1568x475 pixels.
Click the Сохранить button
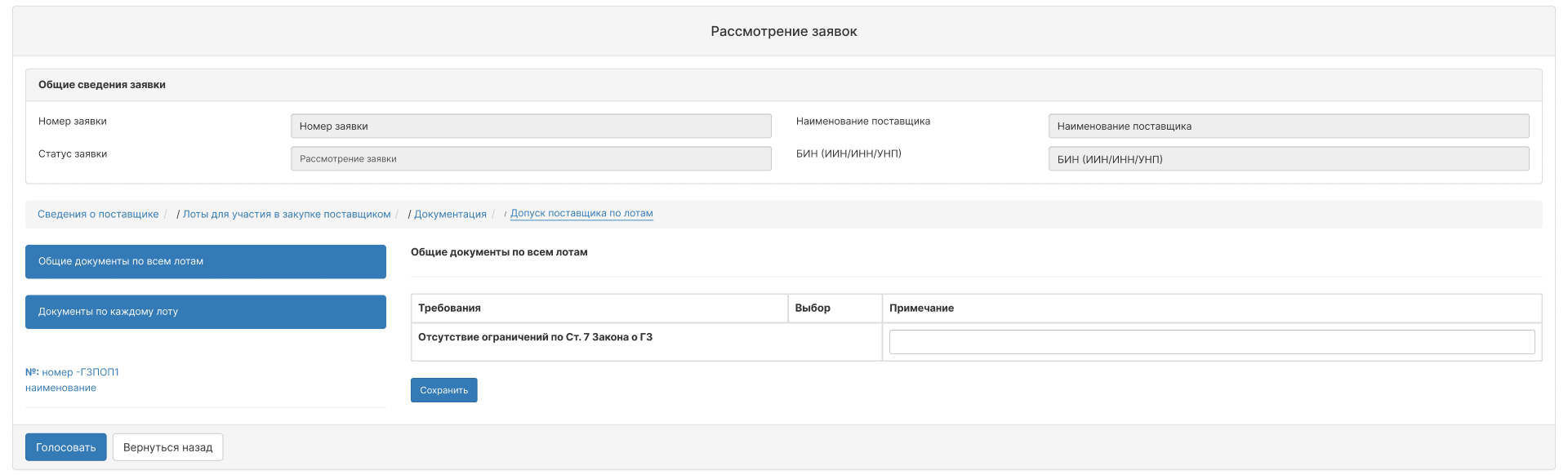[444, 390]
